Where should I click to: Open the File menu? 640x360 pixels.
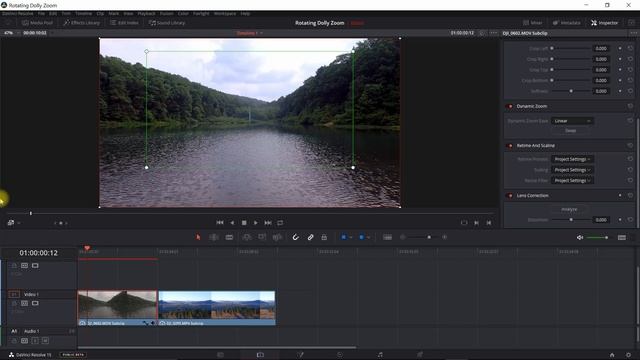41,13
